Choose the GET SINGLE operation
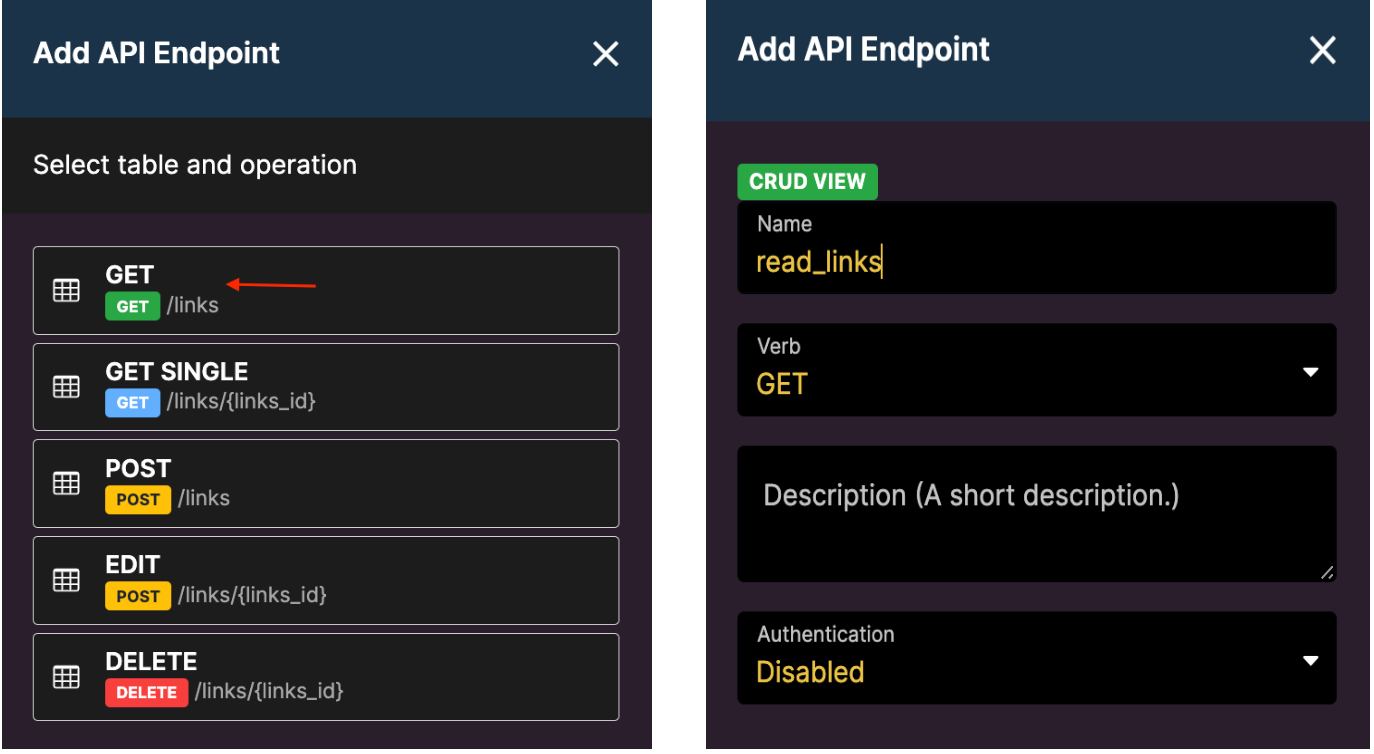Viewport: 1374px width, 754px height. (326, 387)
